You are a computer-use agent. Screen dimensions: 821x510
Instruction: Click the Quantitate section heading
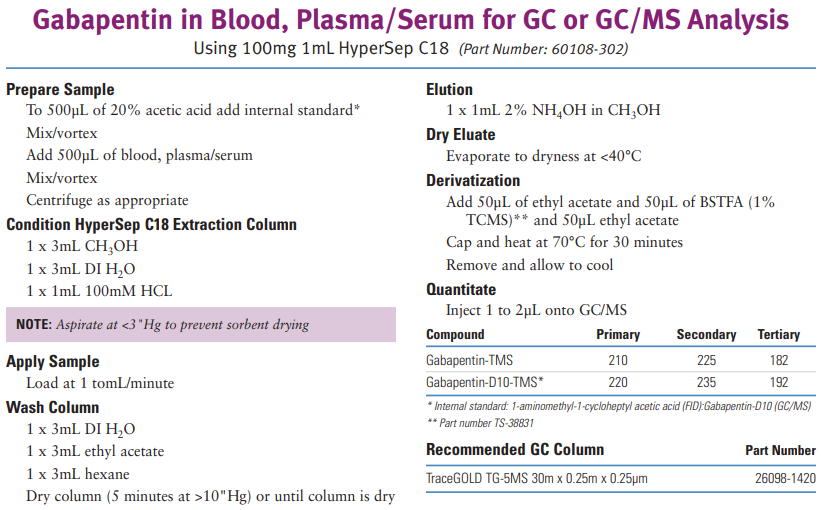(461, 290)
